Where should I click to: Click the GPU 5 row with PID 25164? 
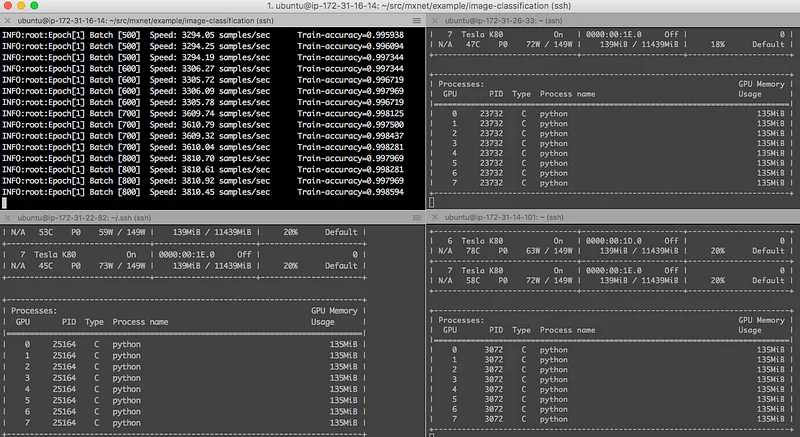click(x=185, y=400)
